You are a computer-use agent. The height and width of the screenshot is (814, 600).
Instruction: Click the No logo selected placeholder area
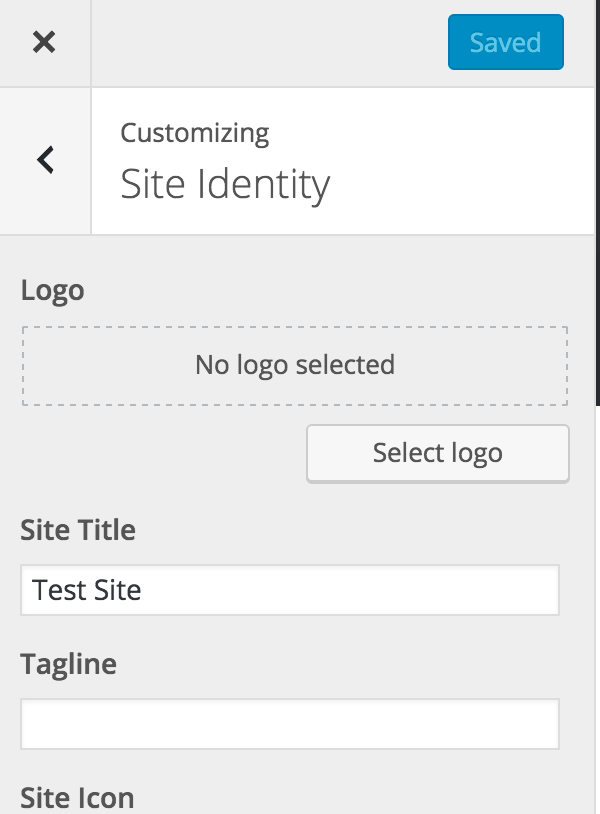click(x=294, y=365)
